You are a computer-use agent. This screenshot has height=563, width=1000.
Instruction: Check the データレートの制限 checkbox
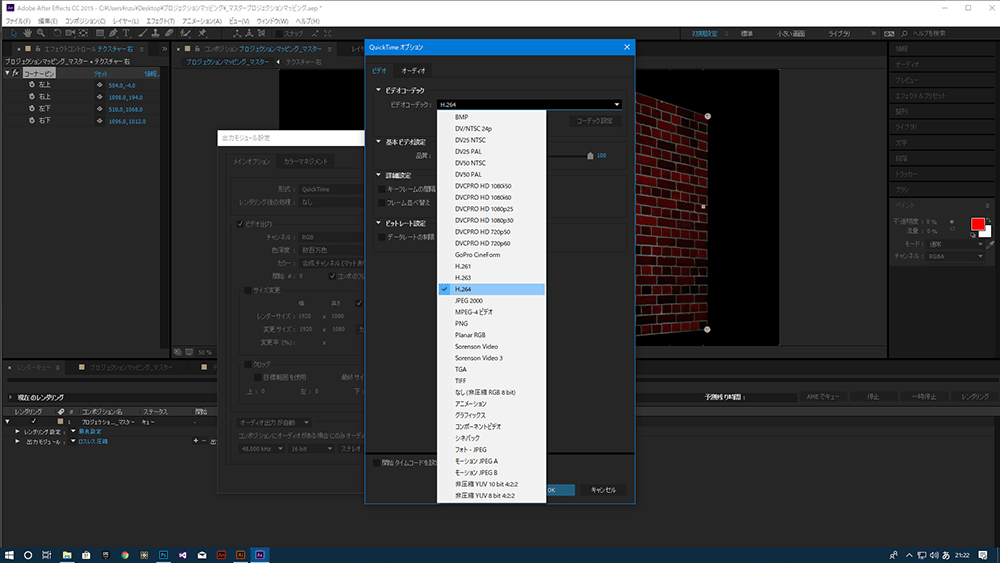pos(380,237)
